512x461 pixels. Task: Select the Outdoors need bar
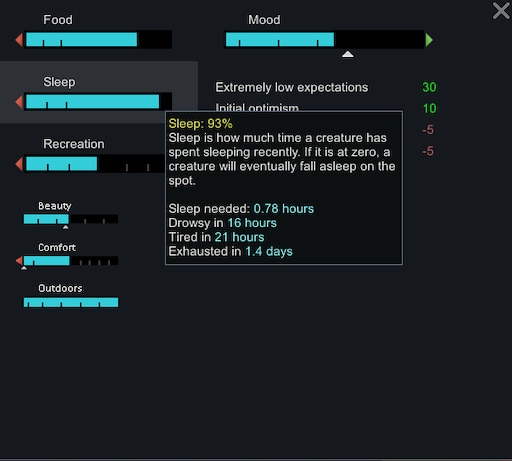71,302
